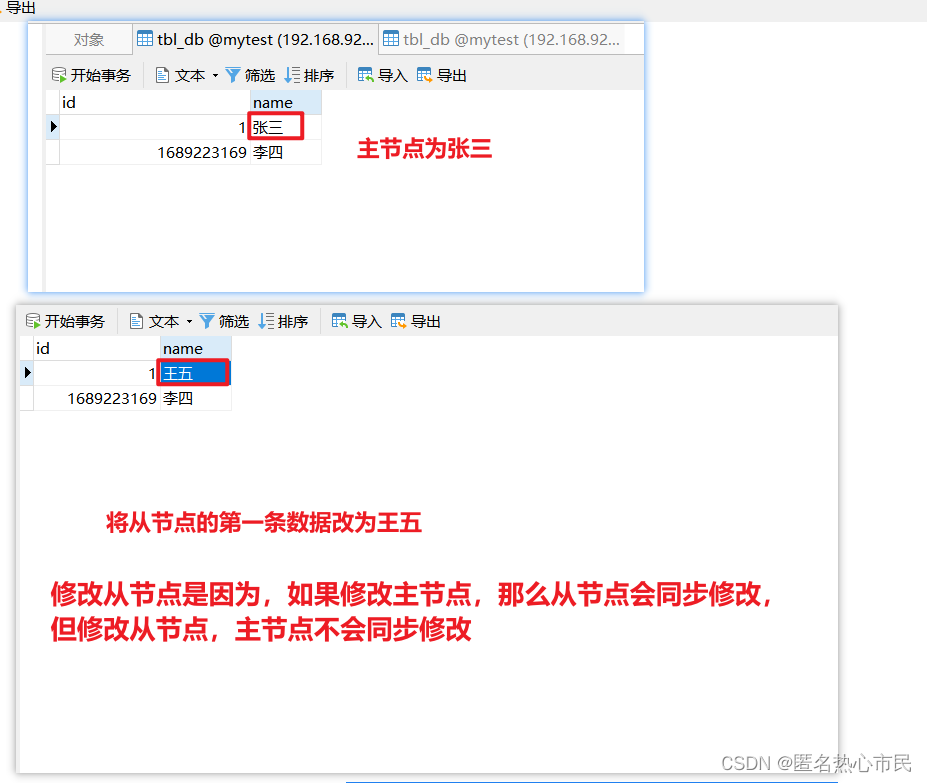Viewport: 927px width, 783px height.
Task: Select id 1689223169 cell in upper table
Action: click(x=155, y=153)
